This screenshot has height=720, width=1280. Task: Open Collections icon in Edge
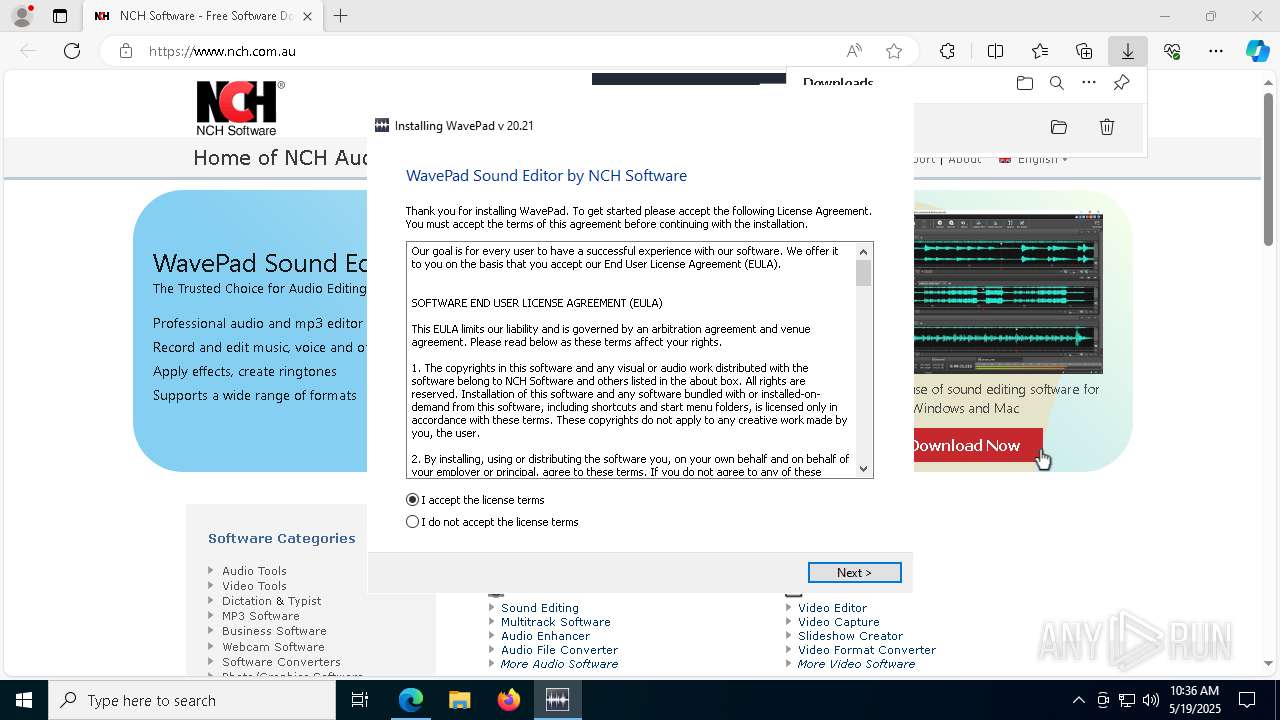click(1084, 51)
